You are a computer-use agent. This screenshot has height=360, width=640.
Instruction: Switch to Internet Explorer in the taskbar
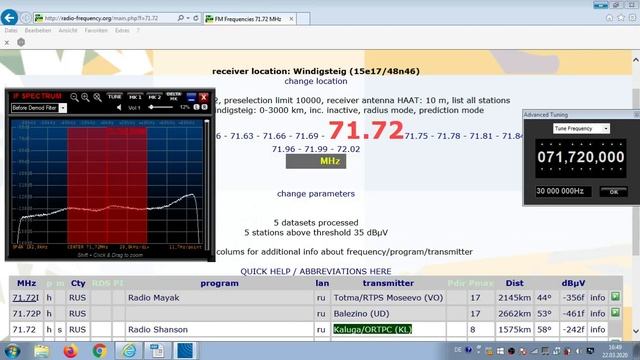click(x=129, y=351)
